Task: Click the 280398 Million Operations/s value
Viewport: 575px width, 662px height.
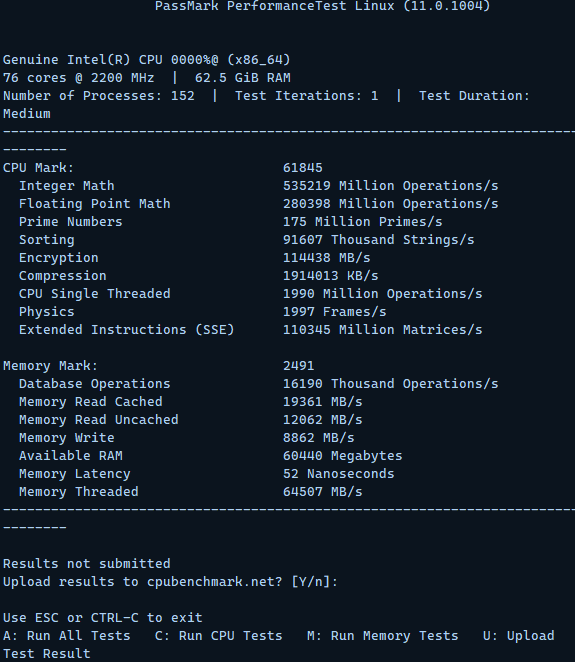Action: point(391,204)
